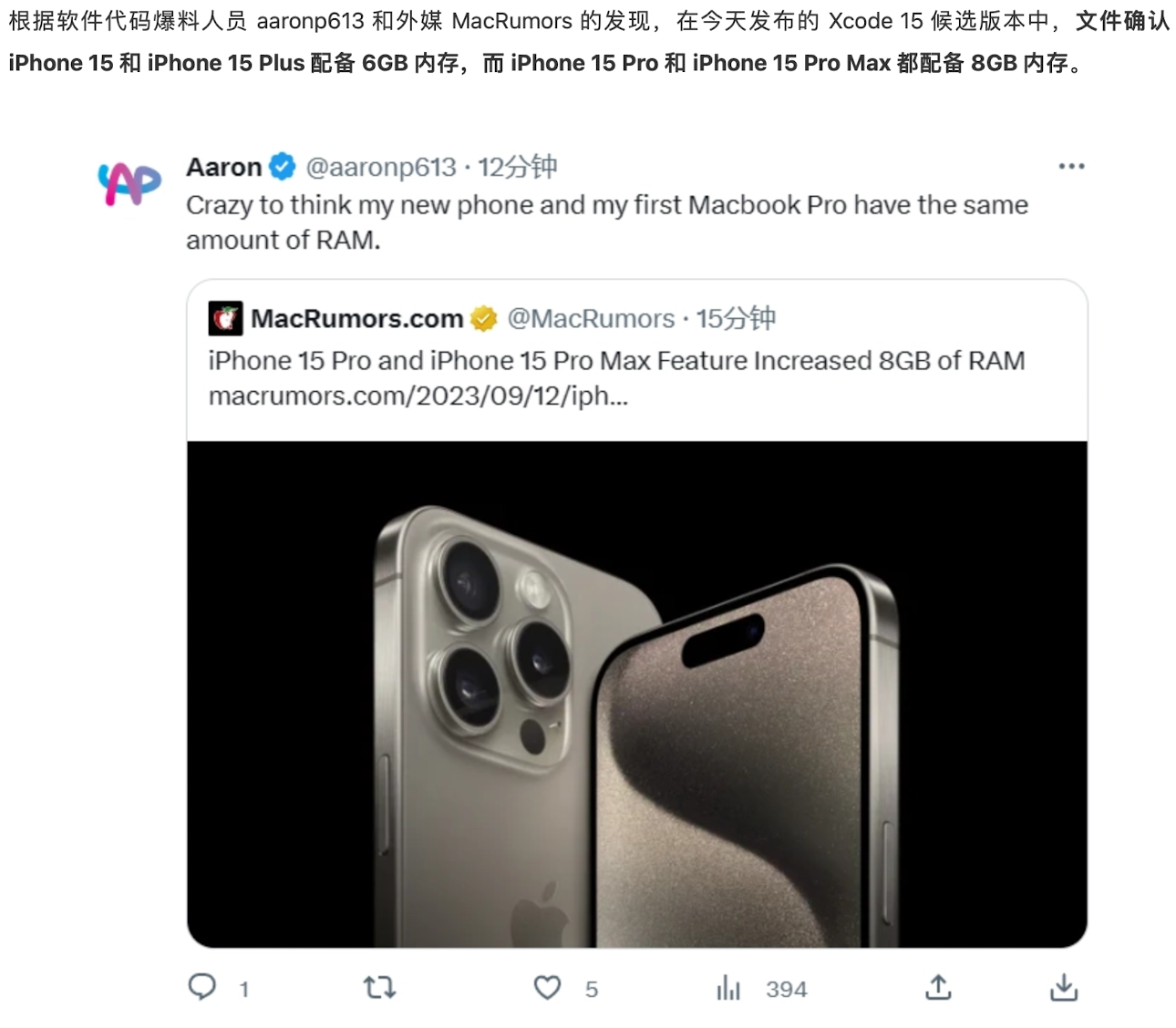The height and width of the screenshot is (1028, 1176).
Task: Click the reply count number 1
Action: point(243,988)
